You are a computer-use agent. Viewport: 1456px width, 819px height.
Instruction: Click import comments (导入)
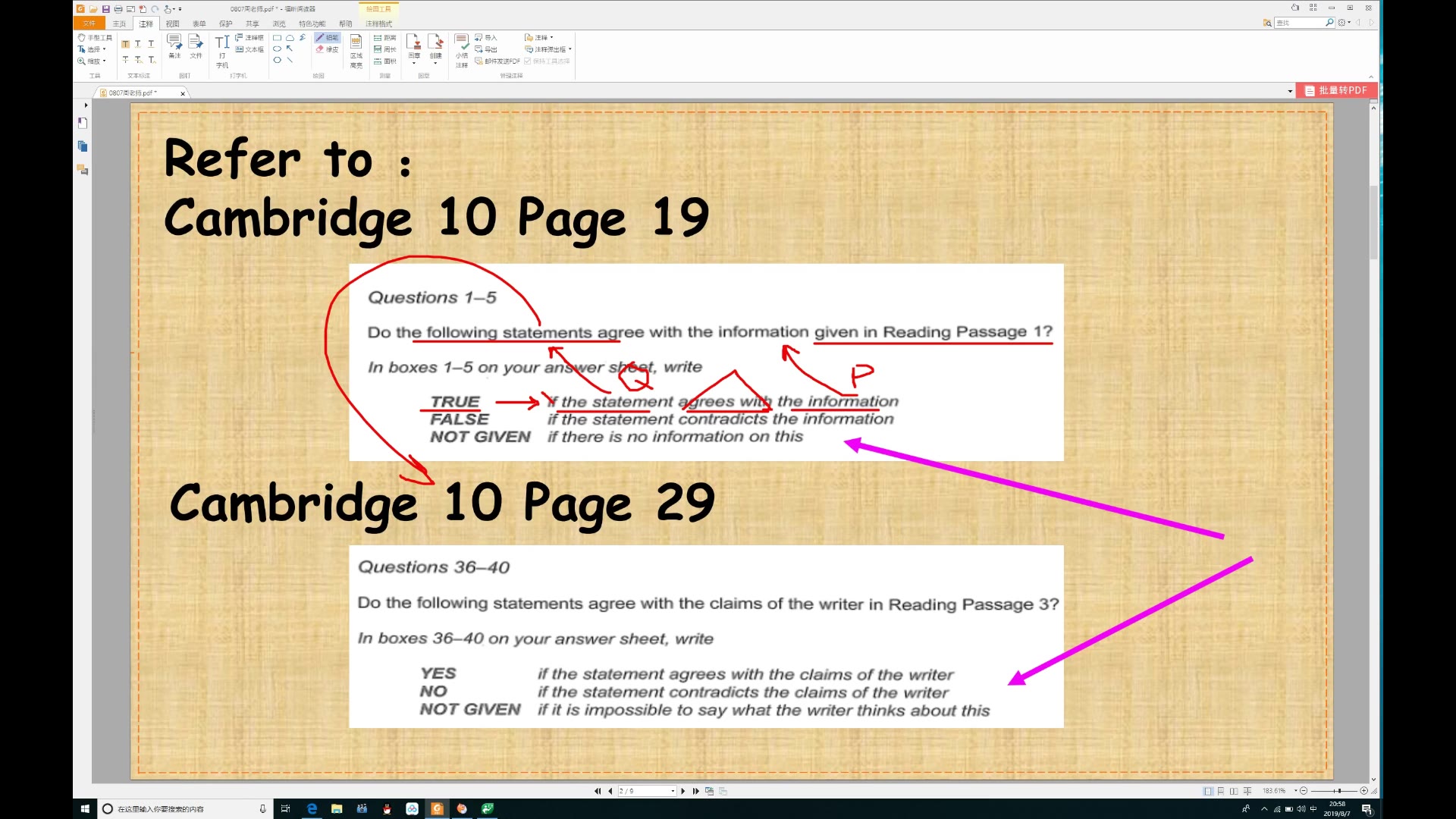point(486,37)
